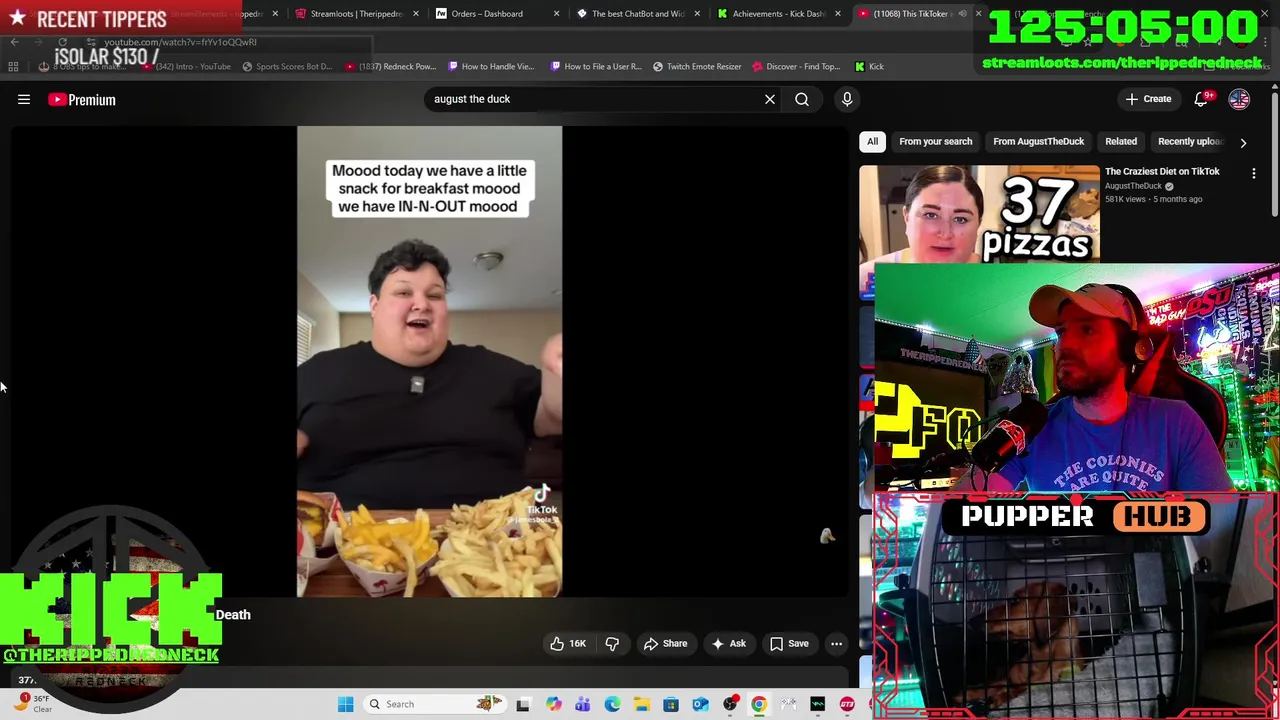Open the YouTube guide hamburger menu
The width and height of the screenshot is (1280, 720).
(x=24, y=100)
